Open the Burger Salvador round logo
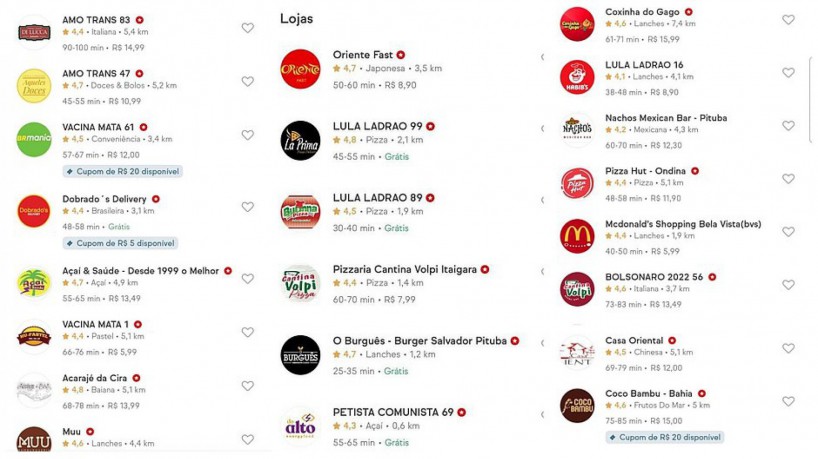818x459 pixels. (300, 355)
